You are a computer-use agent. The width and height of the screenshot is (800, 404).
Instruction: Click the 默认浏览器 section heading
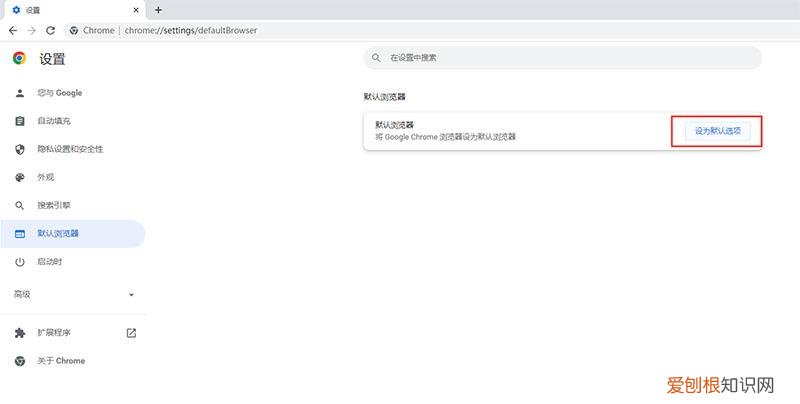click(x=385, y=96)
